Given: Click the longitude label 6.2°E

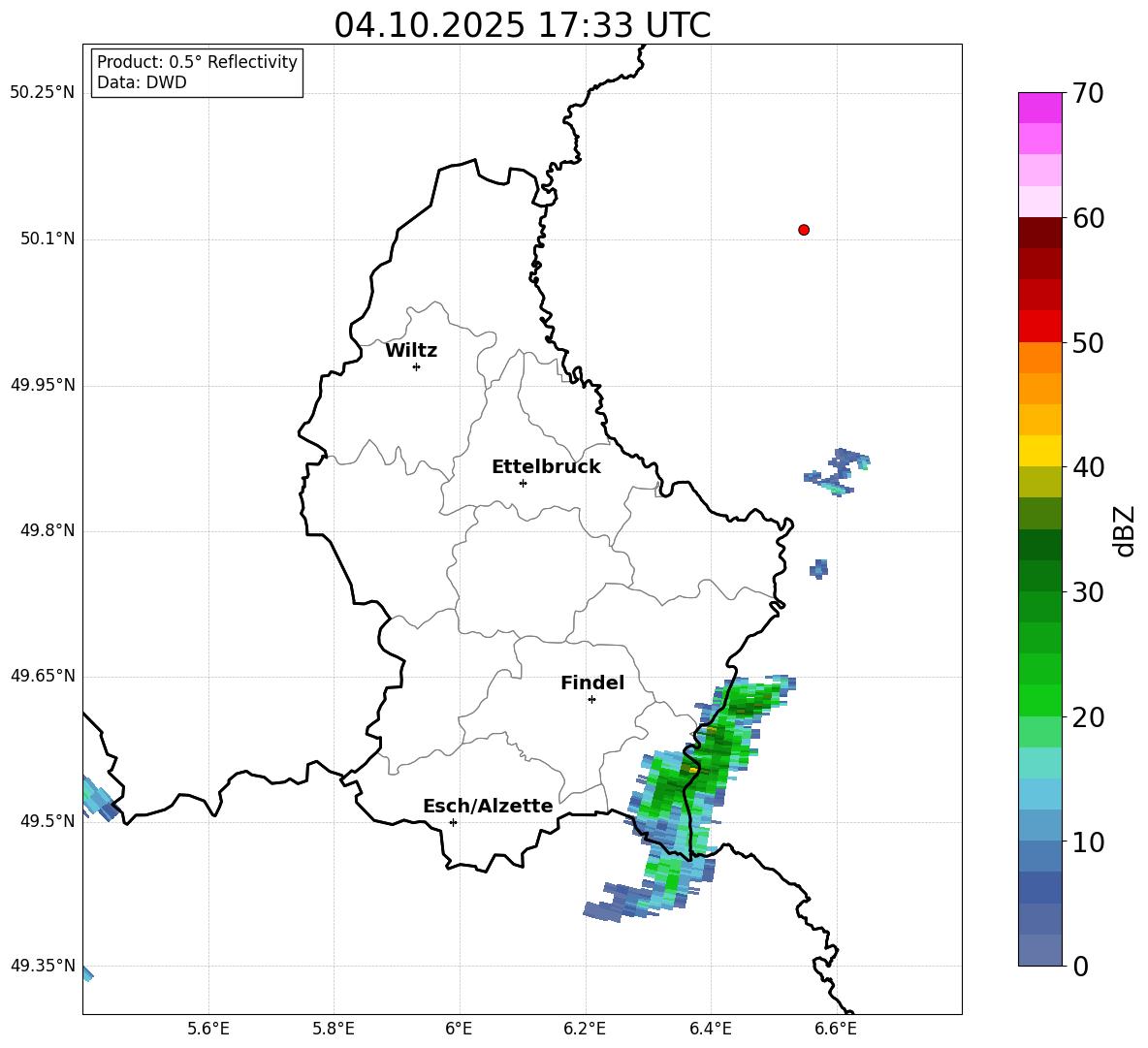Looking at the screenshot, I should [x=585, y=1029].
